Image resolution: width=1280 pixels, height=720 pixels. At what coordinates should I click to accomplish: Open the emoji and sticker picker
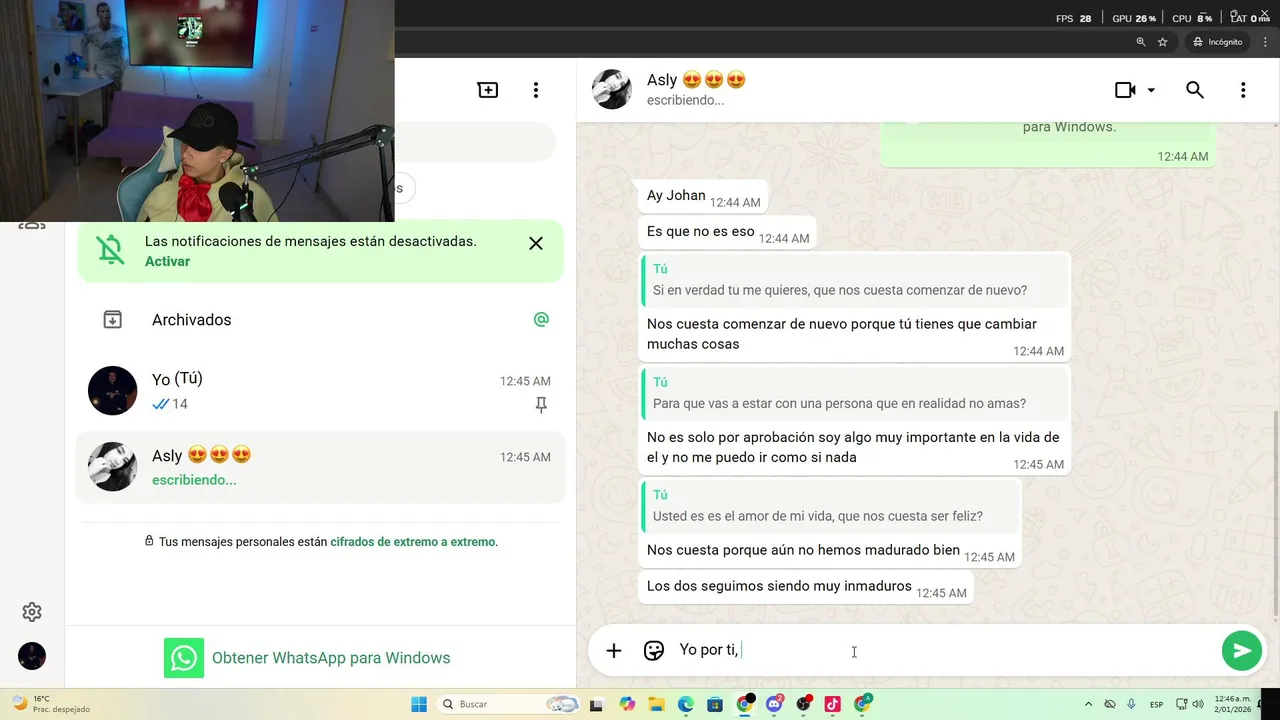654,651
